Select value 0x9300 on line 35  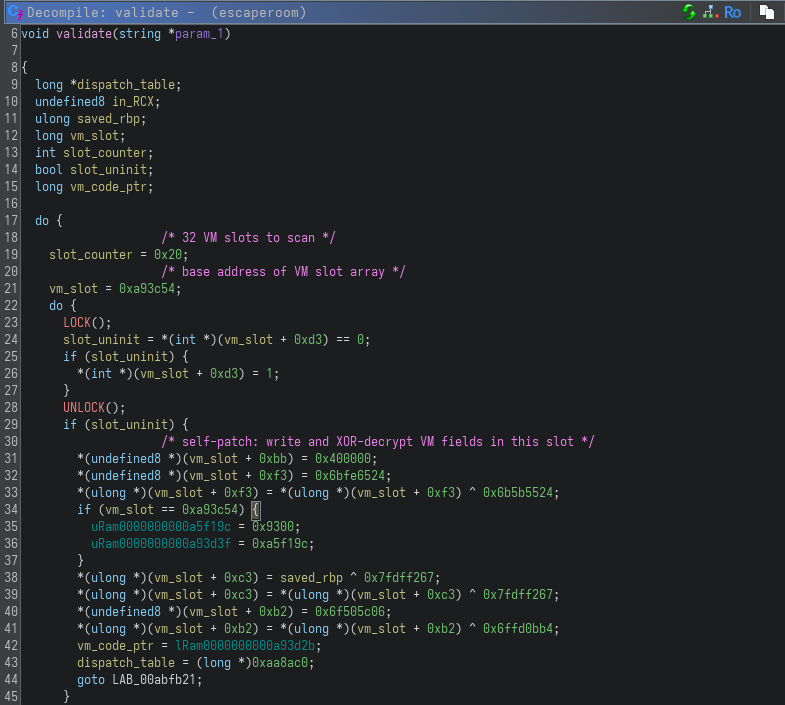[273, 527]
